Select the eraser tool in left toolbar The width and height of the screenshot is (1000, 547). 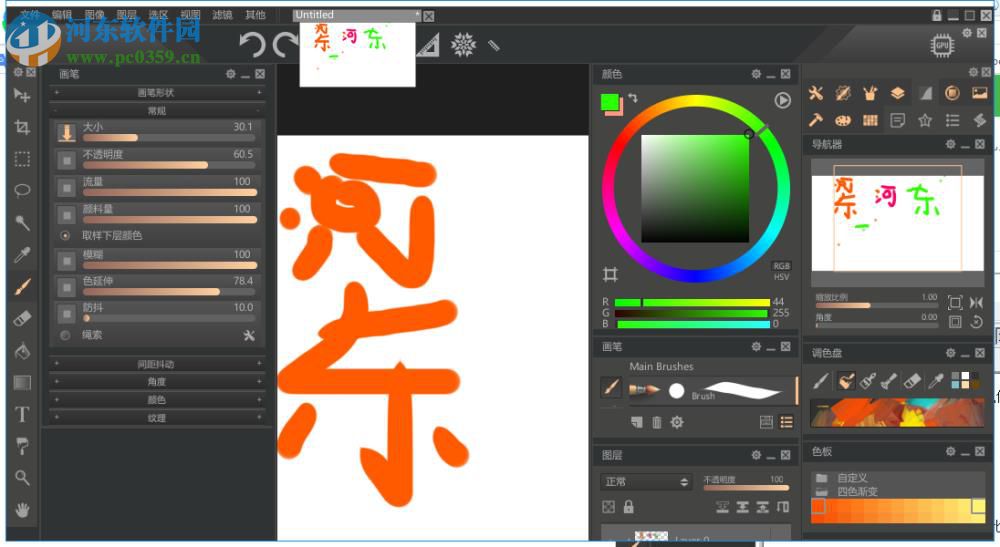pyautogui.click(x=22, y=319)
